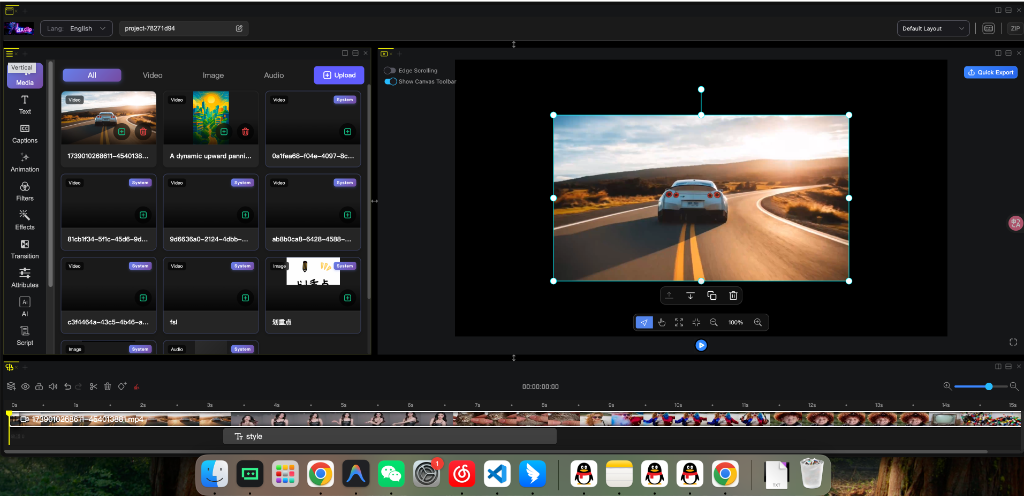Add the 0a1fea68 system video to the timeline

click(347, 132)
